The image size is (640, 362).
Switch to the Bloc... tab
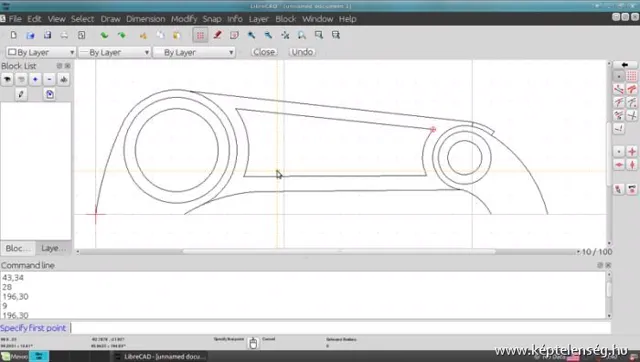18,248
